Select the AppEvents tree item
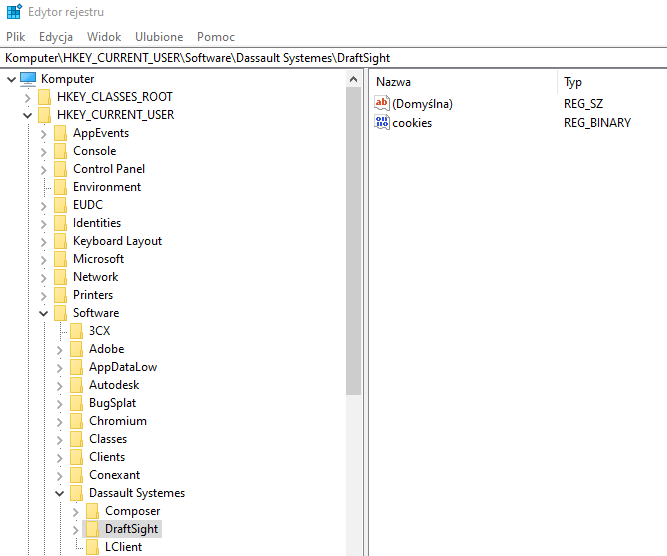 [101, 133]
